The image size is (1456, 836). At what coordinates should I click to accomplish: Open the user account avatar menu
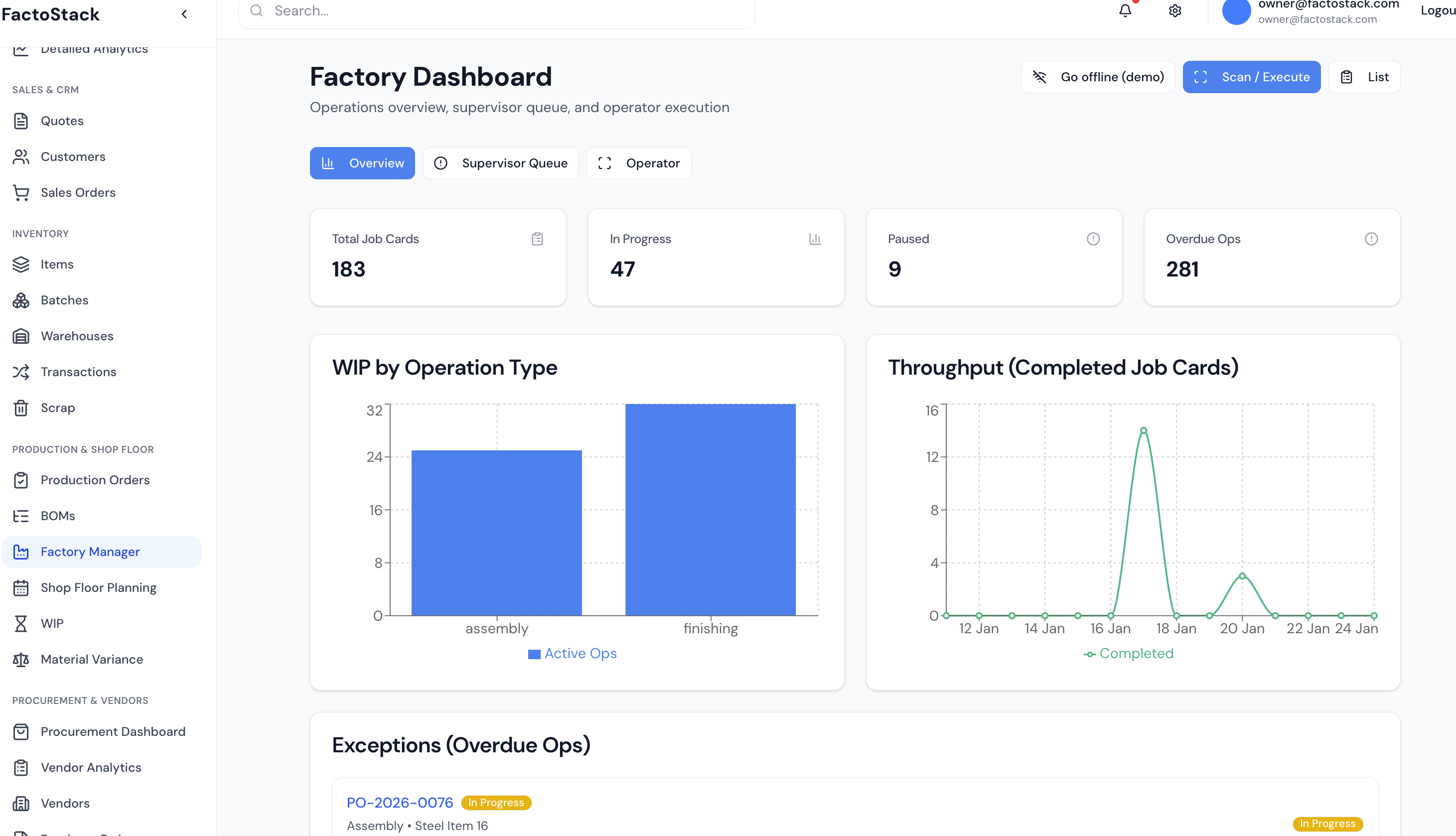(1236, 11)
